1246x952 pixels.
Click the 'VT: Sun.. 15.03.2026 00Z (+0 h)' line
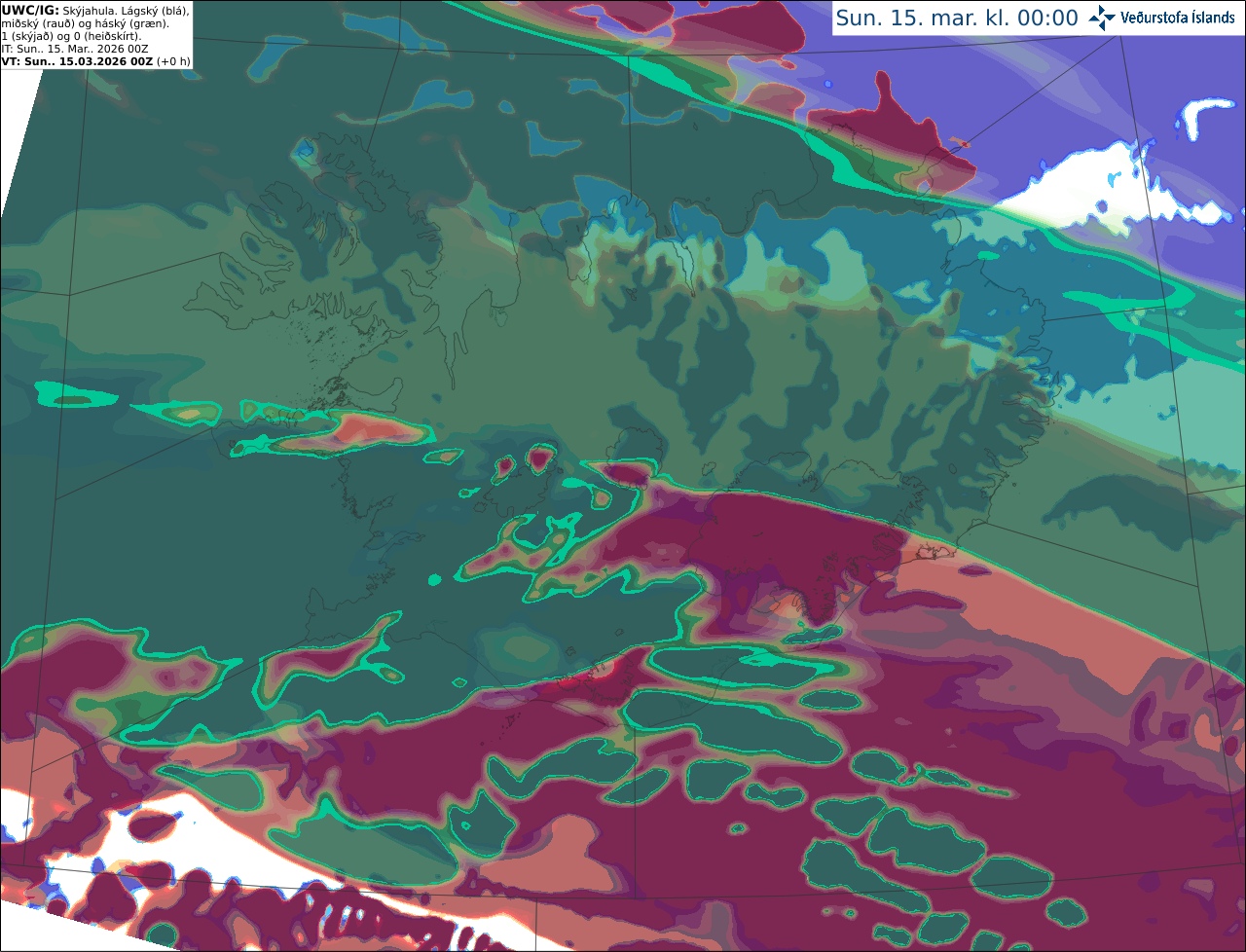tap(95, 61)
